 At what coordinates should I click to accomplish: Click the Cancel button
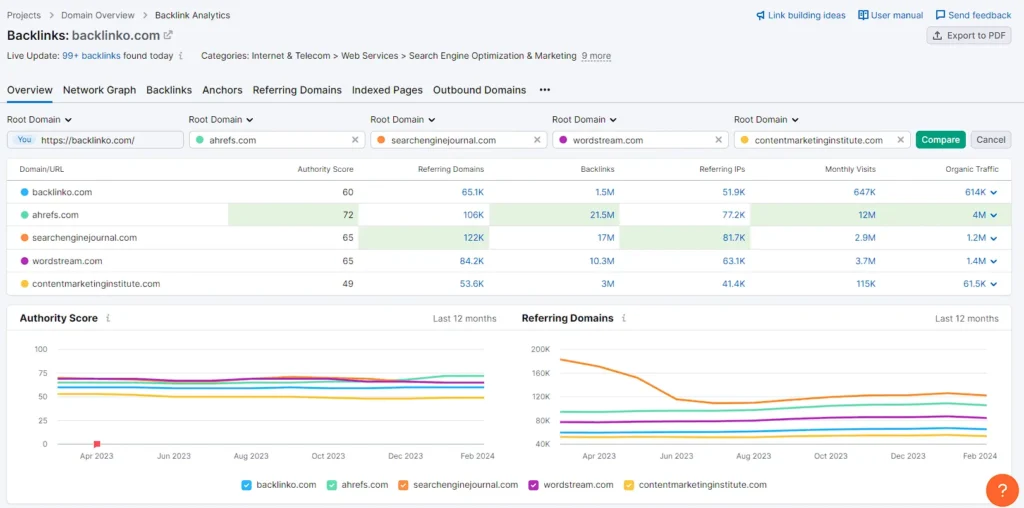pos(991,140)
